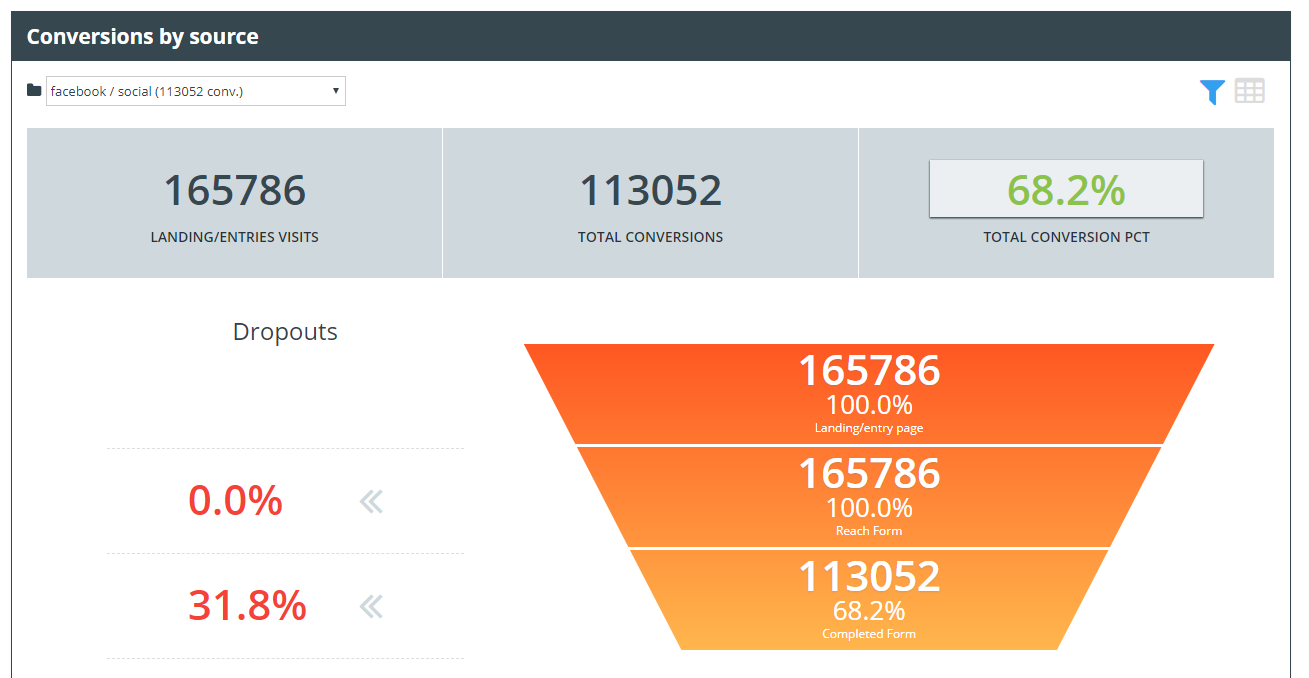The image size is (1309, 678).
Task: Click the 113052 number in the stats card
Action: click(650, 190)
